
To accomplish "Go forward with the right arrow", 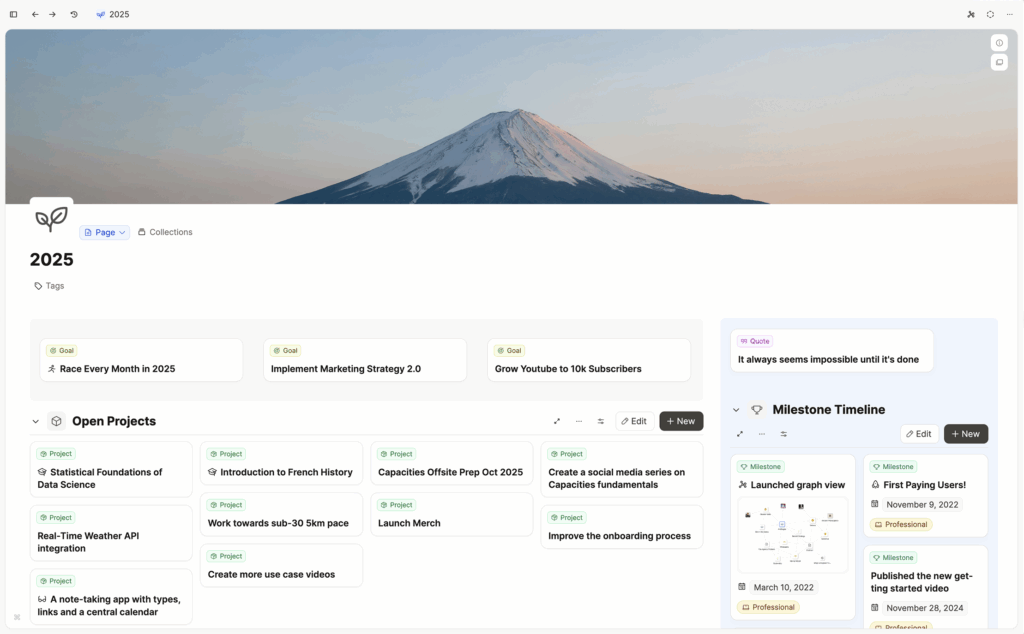I will click(x=52, y=14).
